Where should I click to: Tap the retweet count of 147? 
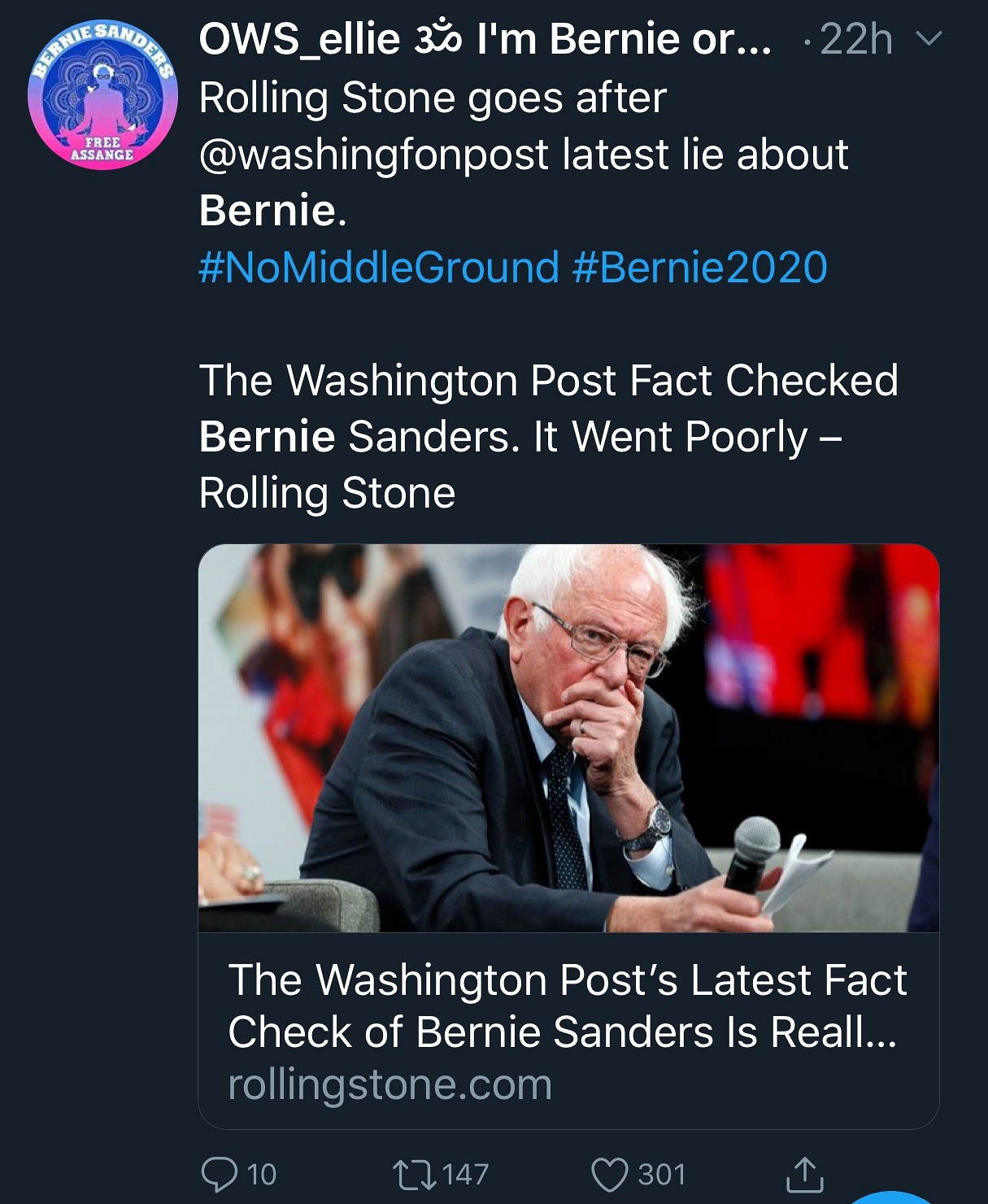tap(466, 1175)
